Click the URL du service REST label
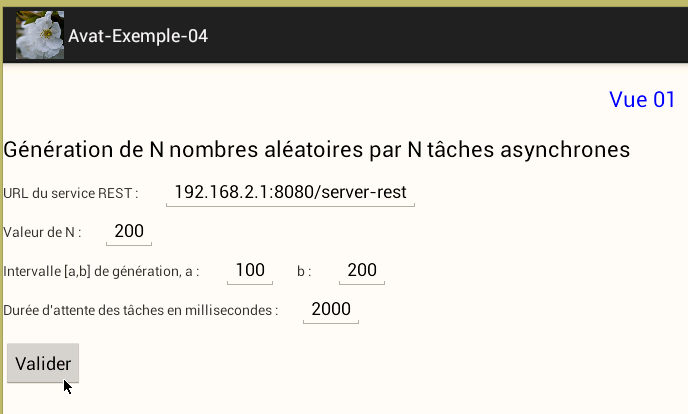Screen dimensions: 688x414 pyautogui.click(x=70, y=193)
